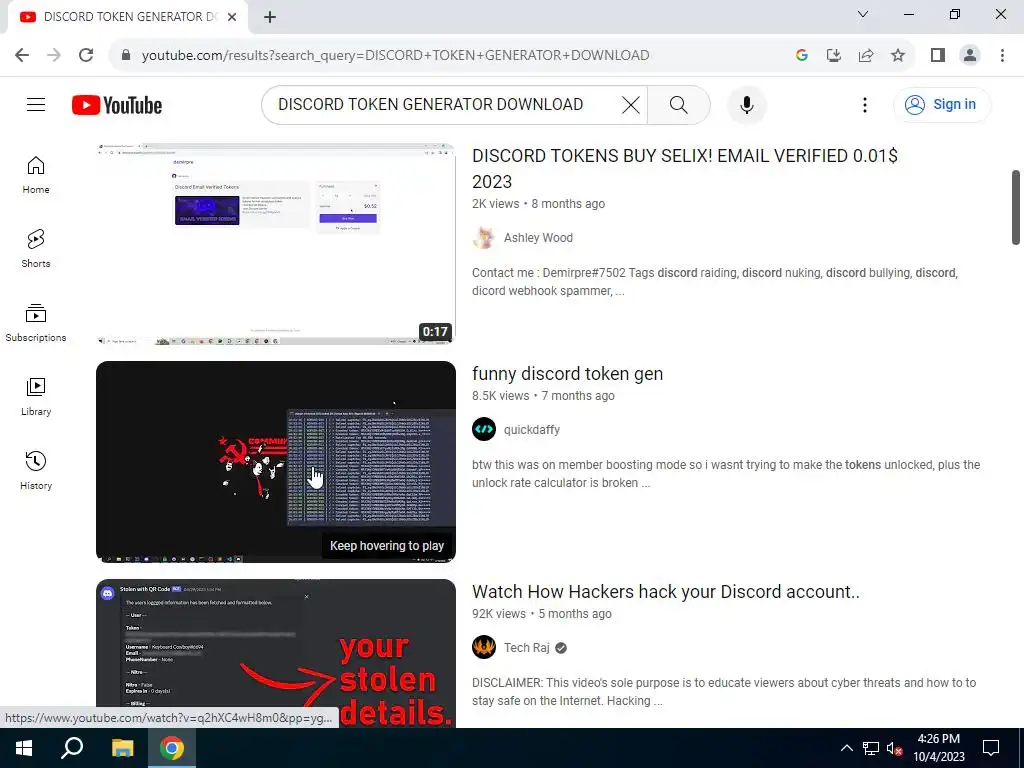Viewport: 1024px width, 768px height.
Task: Open Subscriptions in the sidebar
Action: [36, 323]
